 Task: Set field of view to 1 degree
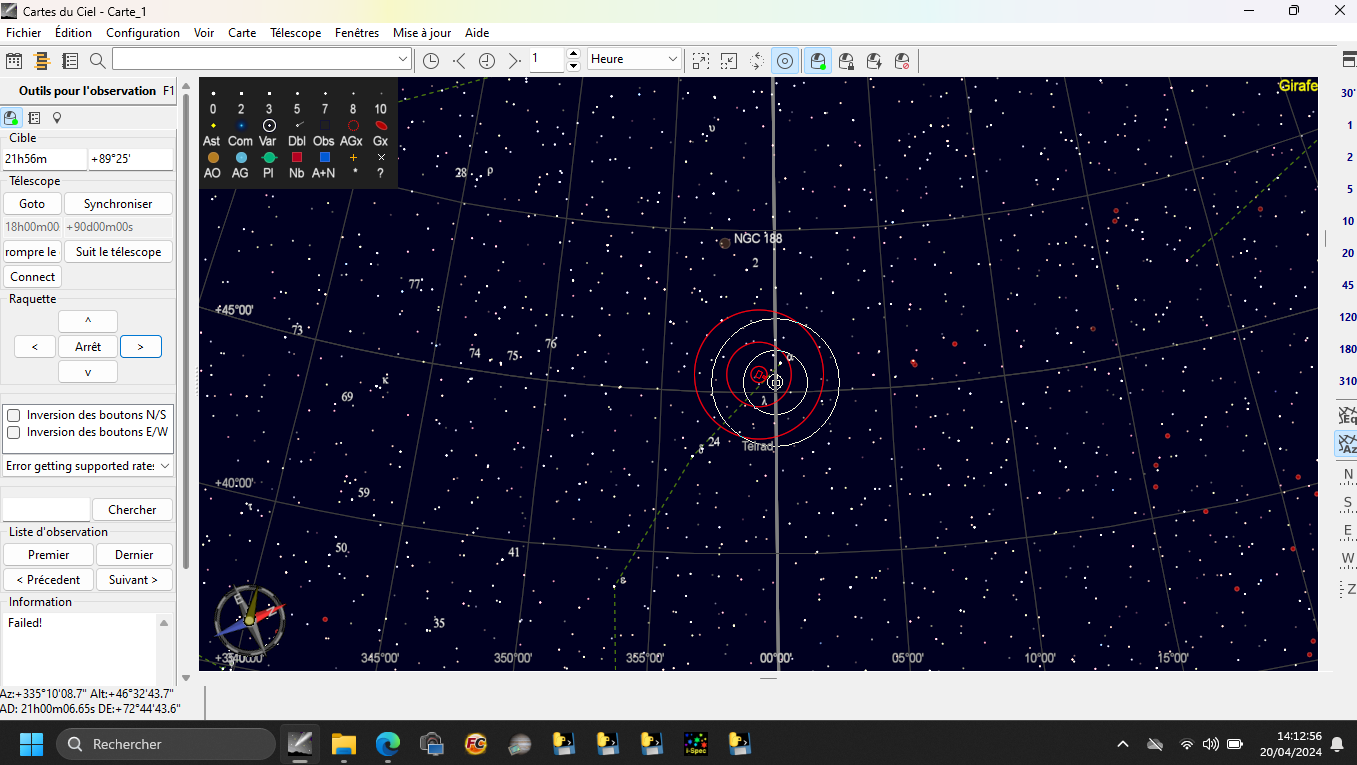1348,125
